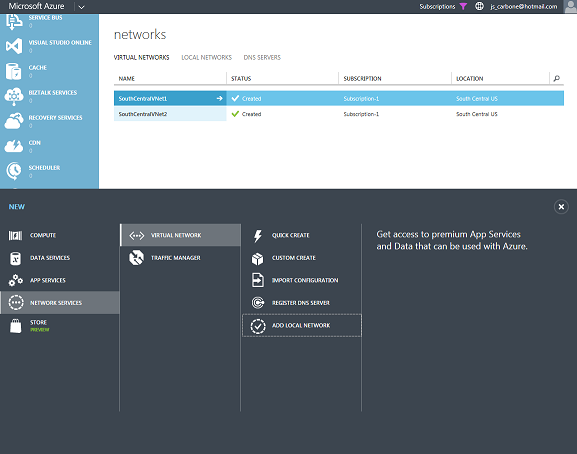Select the SouthCentralVNet1 name cell
The image size is (577, 454).
pos(170,99)
